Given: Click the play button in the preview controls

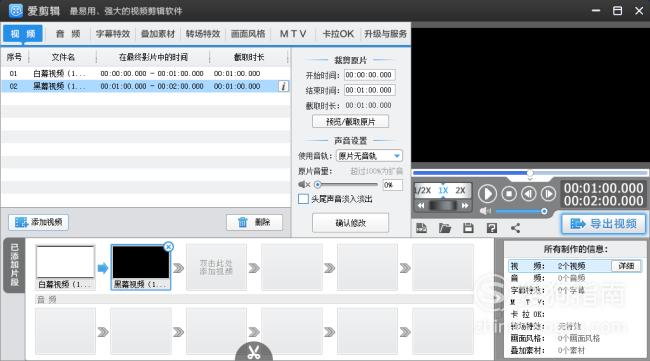Looking at the screenshot, I should 487,194.
